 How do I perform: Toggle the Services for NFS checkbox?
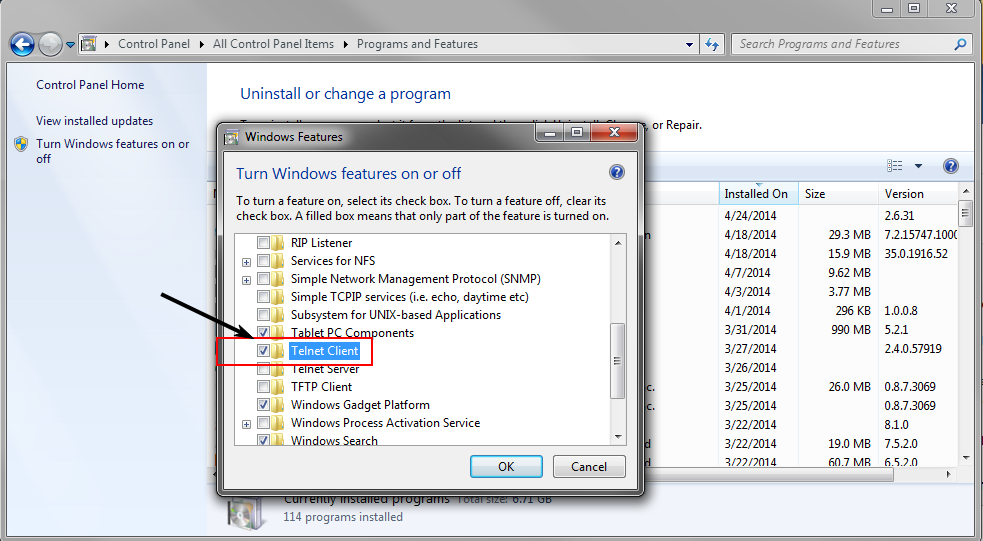coord(263,261)
